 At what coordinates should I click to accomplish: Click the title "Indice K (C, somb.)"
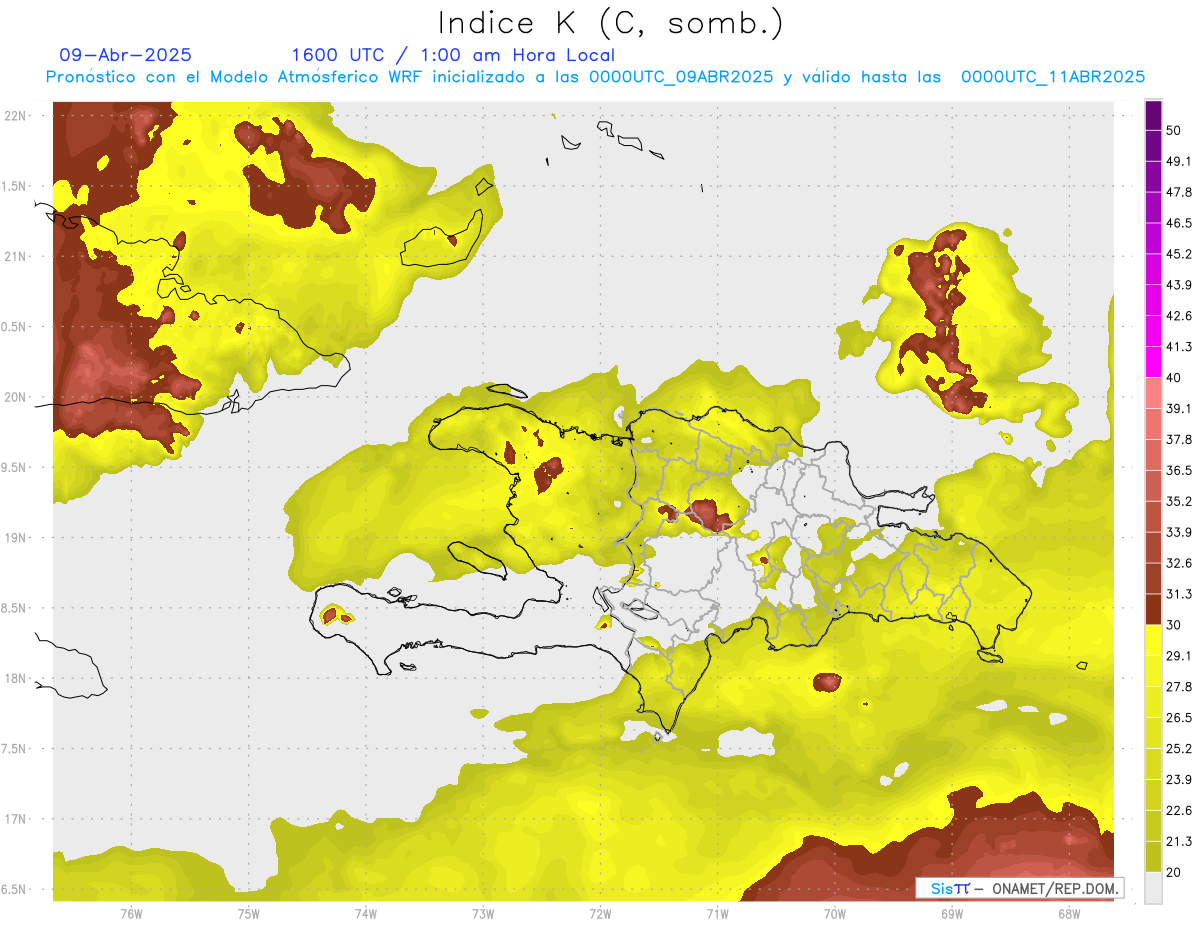pyautogui.click(x=610, y=24)
